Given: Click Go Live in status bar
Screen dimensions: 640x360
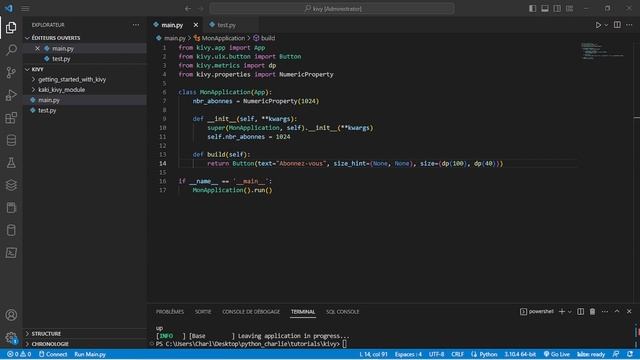Looking at the screenshot, I should pos(557,354).
